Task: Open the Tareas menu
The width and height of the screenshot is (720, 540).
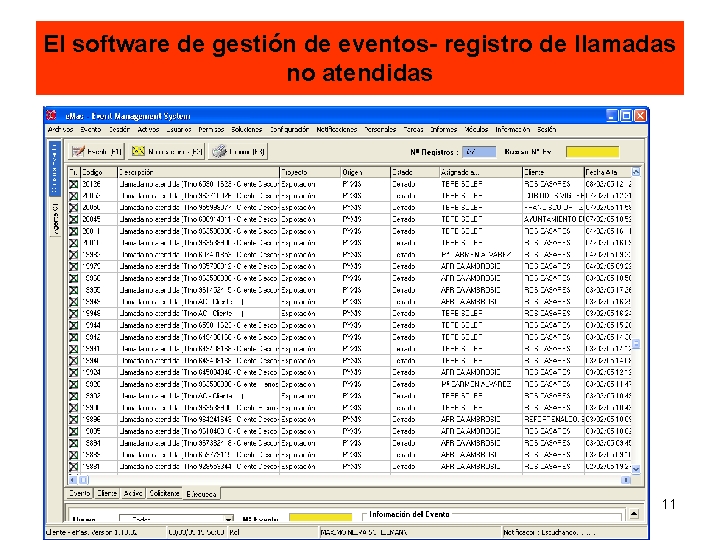Action: (x=413, y=129)
